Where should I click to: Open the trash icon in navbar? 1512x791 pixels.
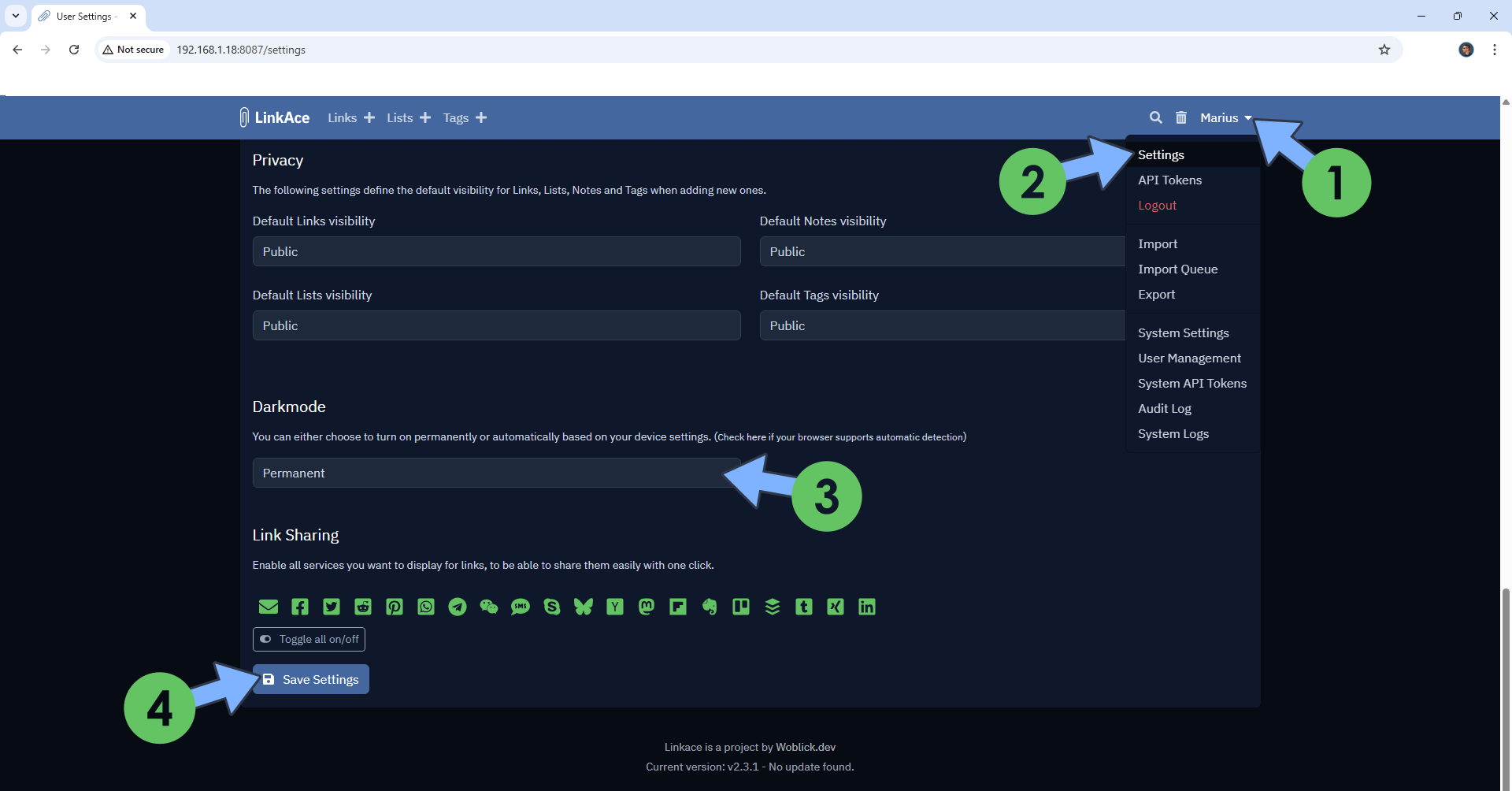coord(1181,117)
